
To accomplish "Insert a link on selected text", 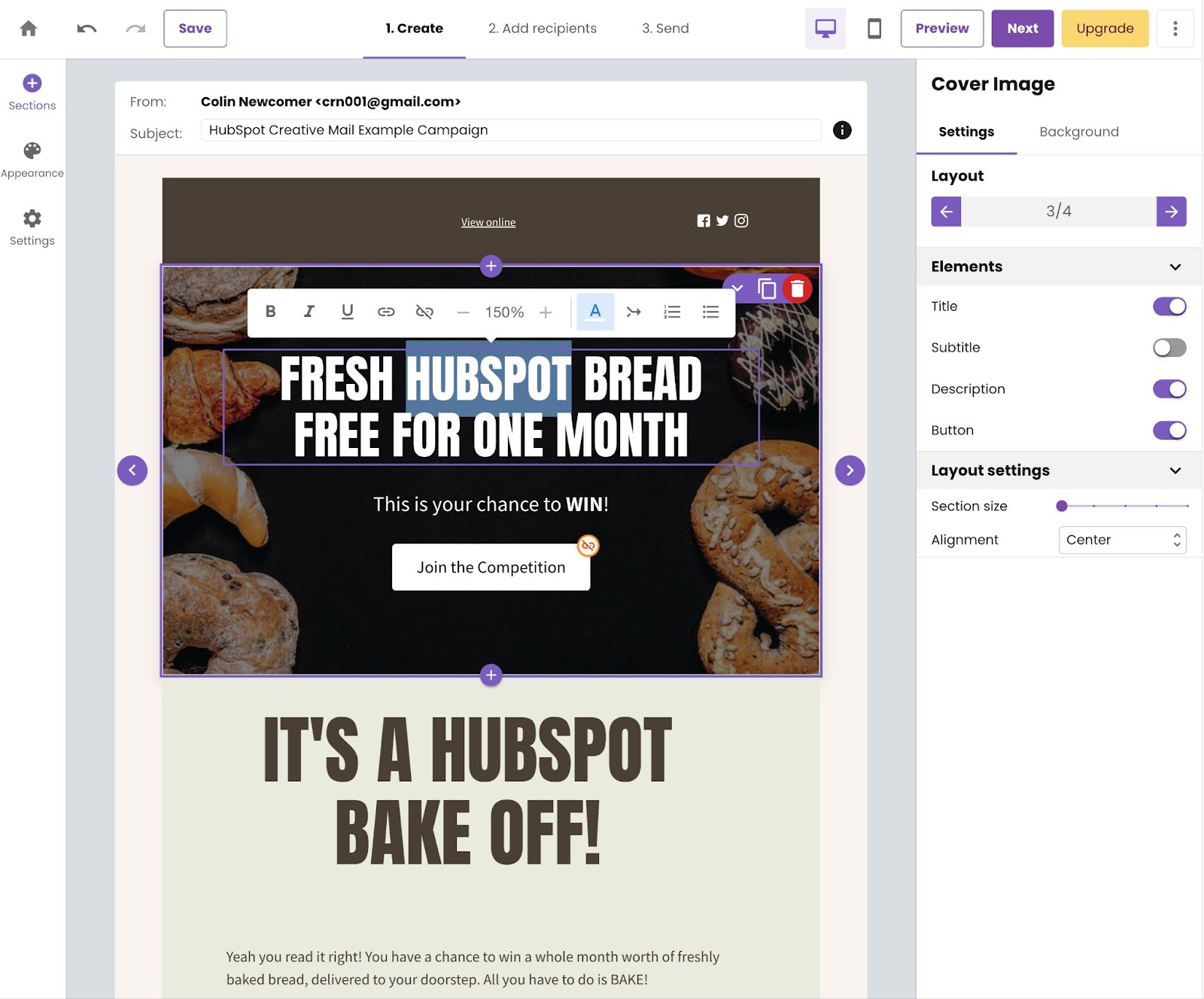I will [x=386, y=312].
